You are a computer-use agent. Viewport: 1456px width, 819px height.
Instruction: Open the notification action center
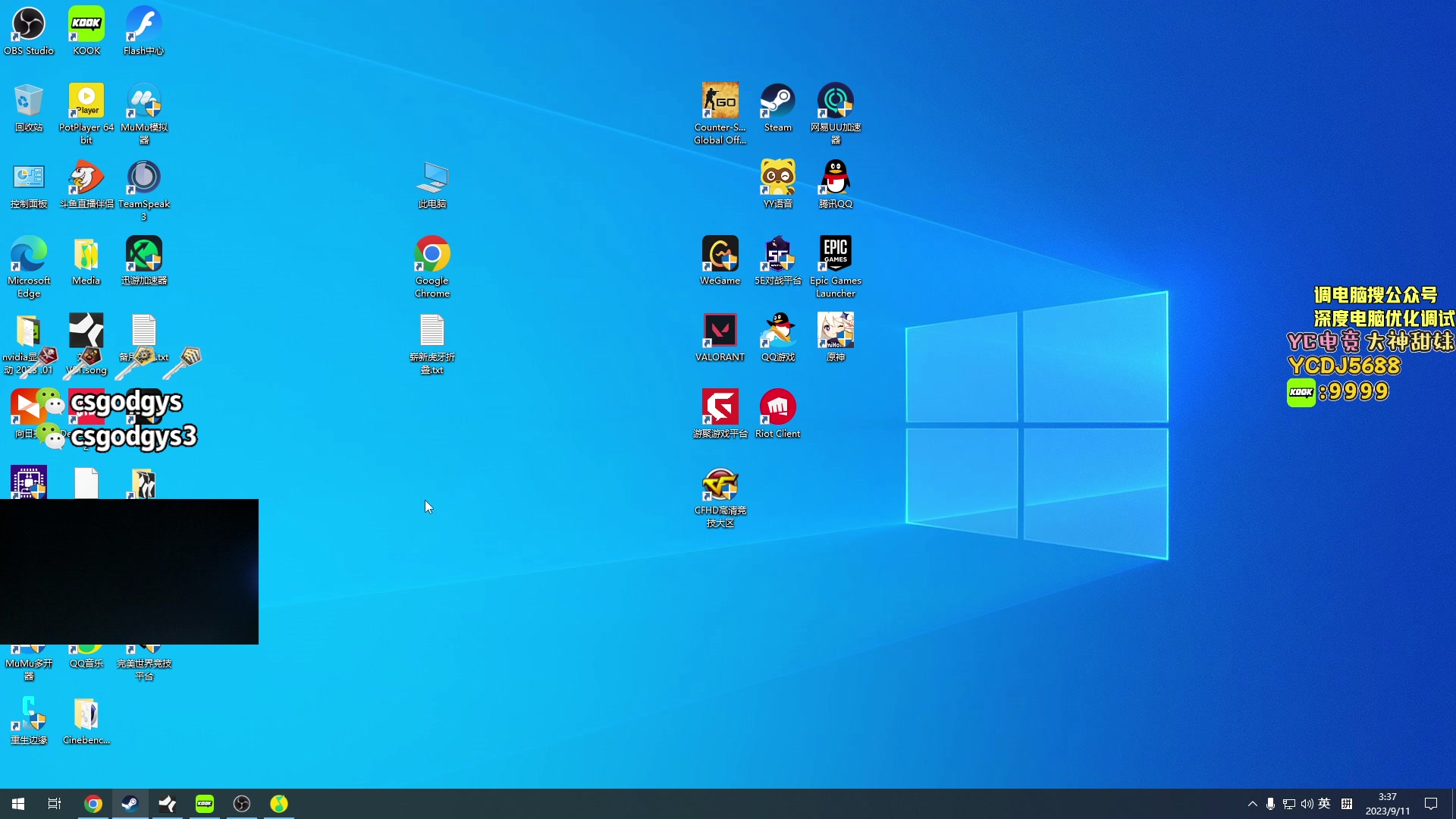(1431, 804)
